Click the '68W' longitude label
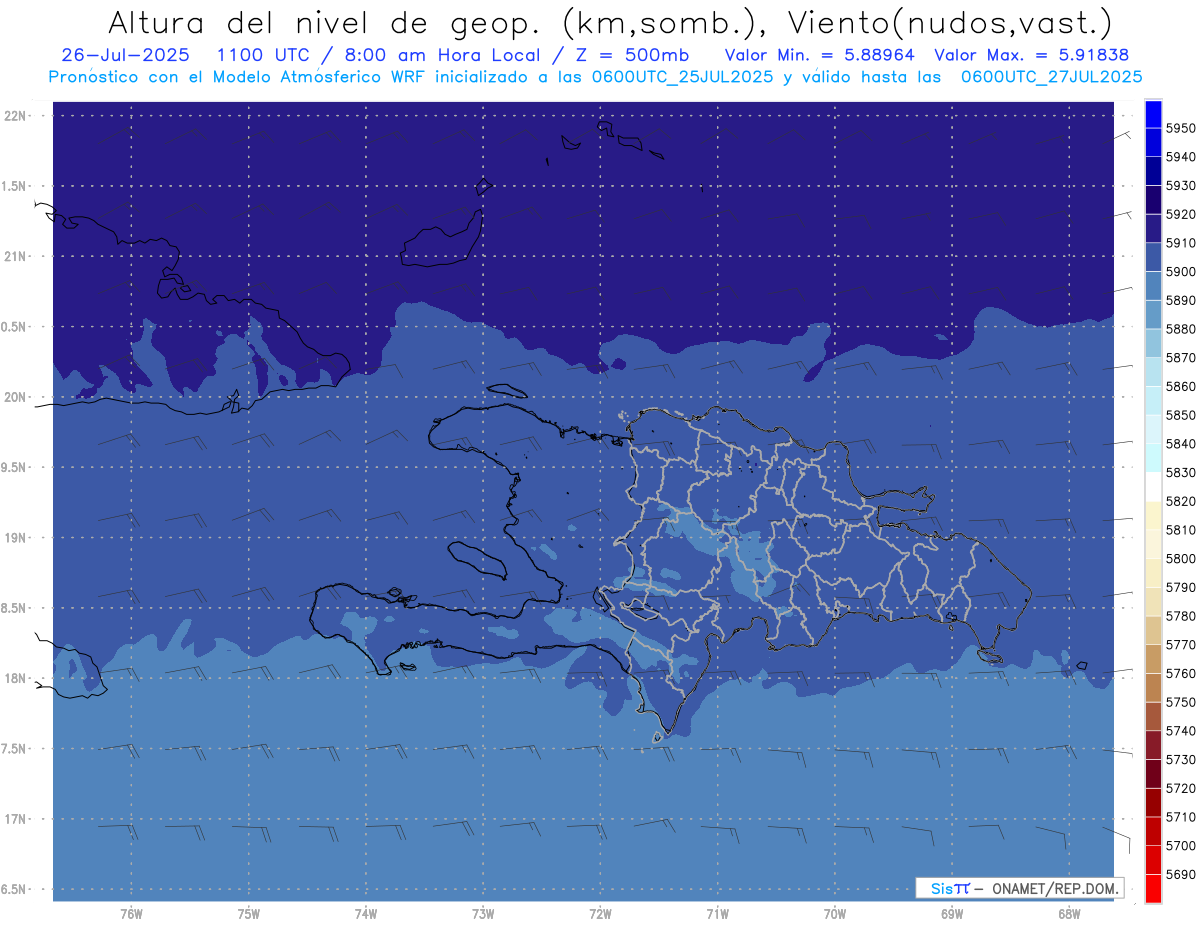The image size is (1200, 927). [x=1069, y=914]
